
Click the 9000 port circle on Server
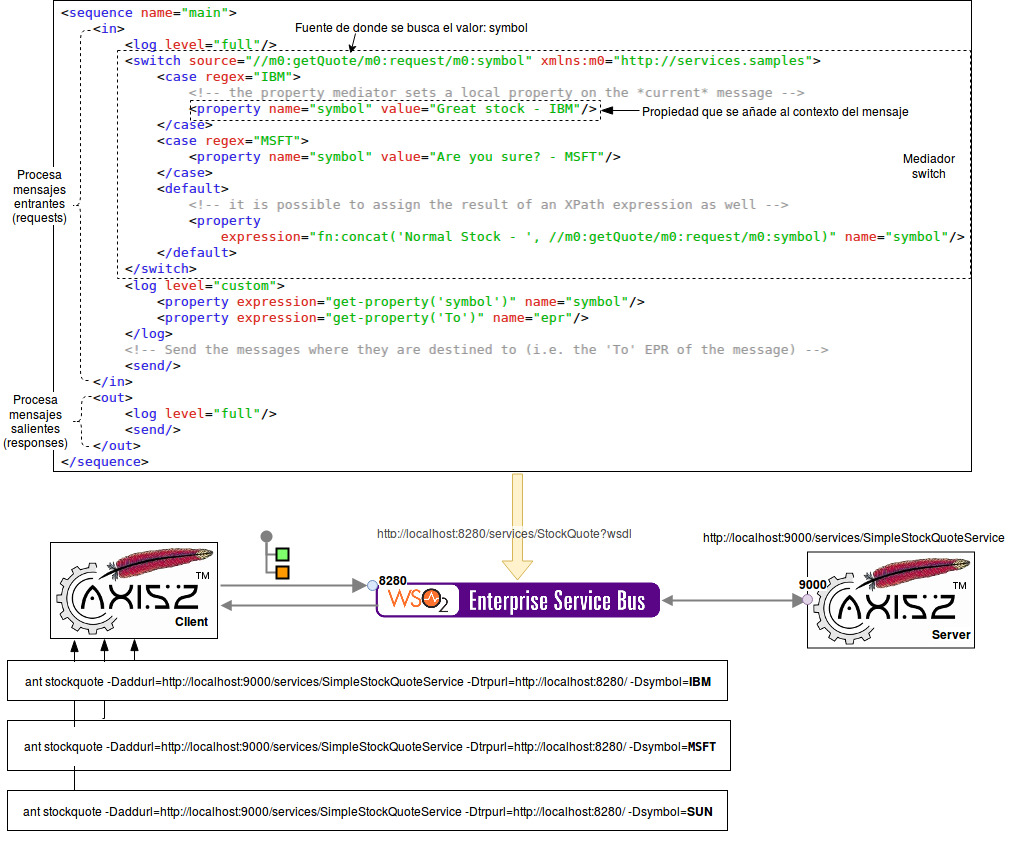(807, 599)
